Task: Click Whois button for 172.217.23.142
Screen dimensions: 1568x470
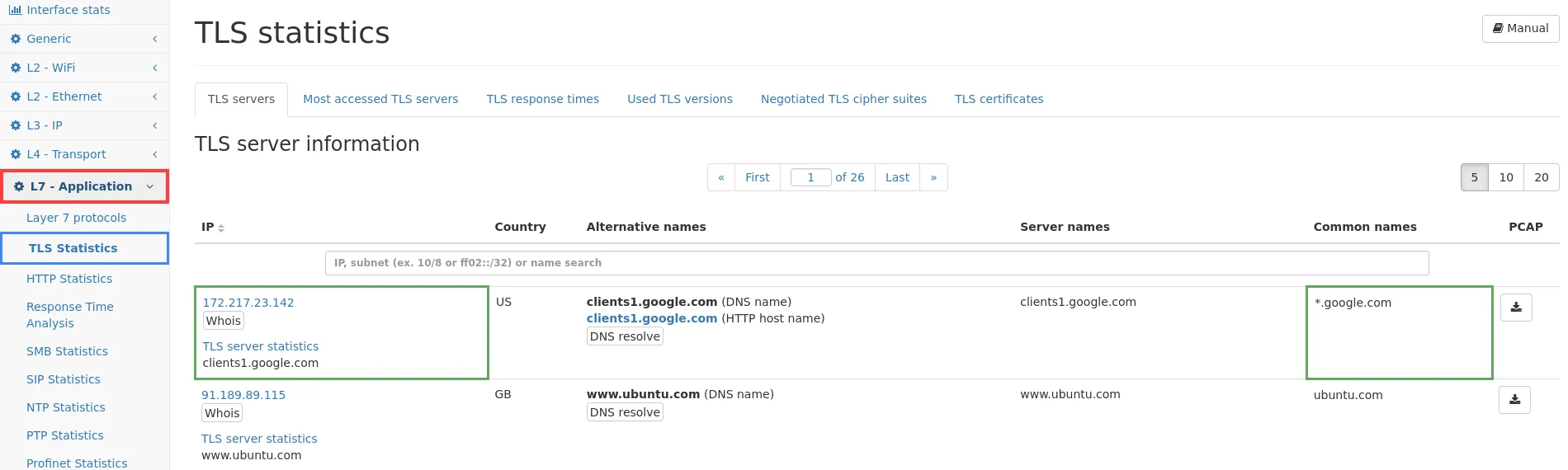Action: click(x=223, y=321)
